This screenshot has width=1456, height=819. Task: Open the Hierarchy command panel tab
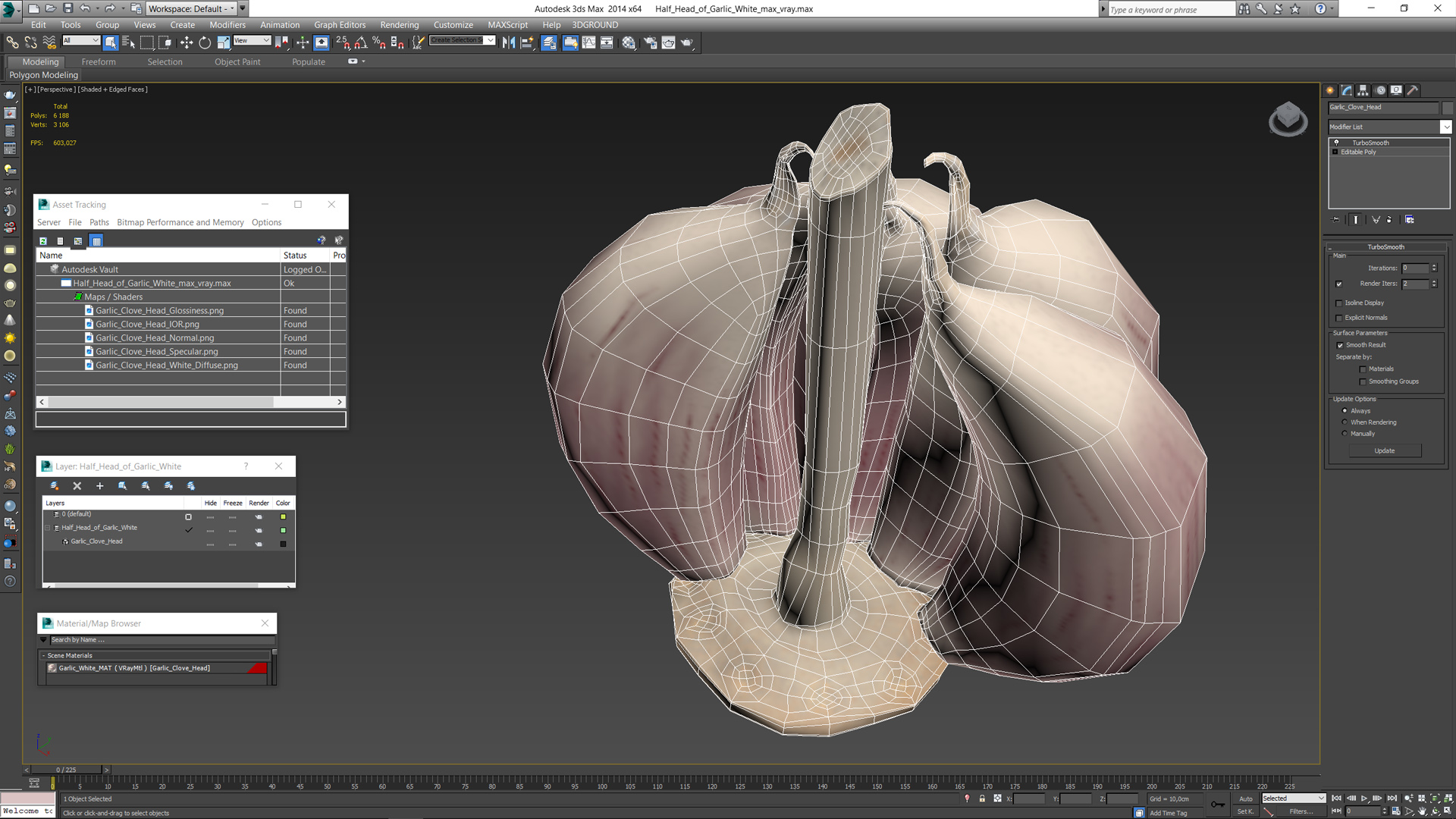(1363, 90)
